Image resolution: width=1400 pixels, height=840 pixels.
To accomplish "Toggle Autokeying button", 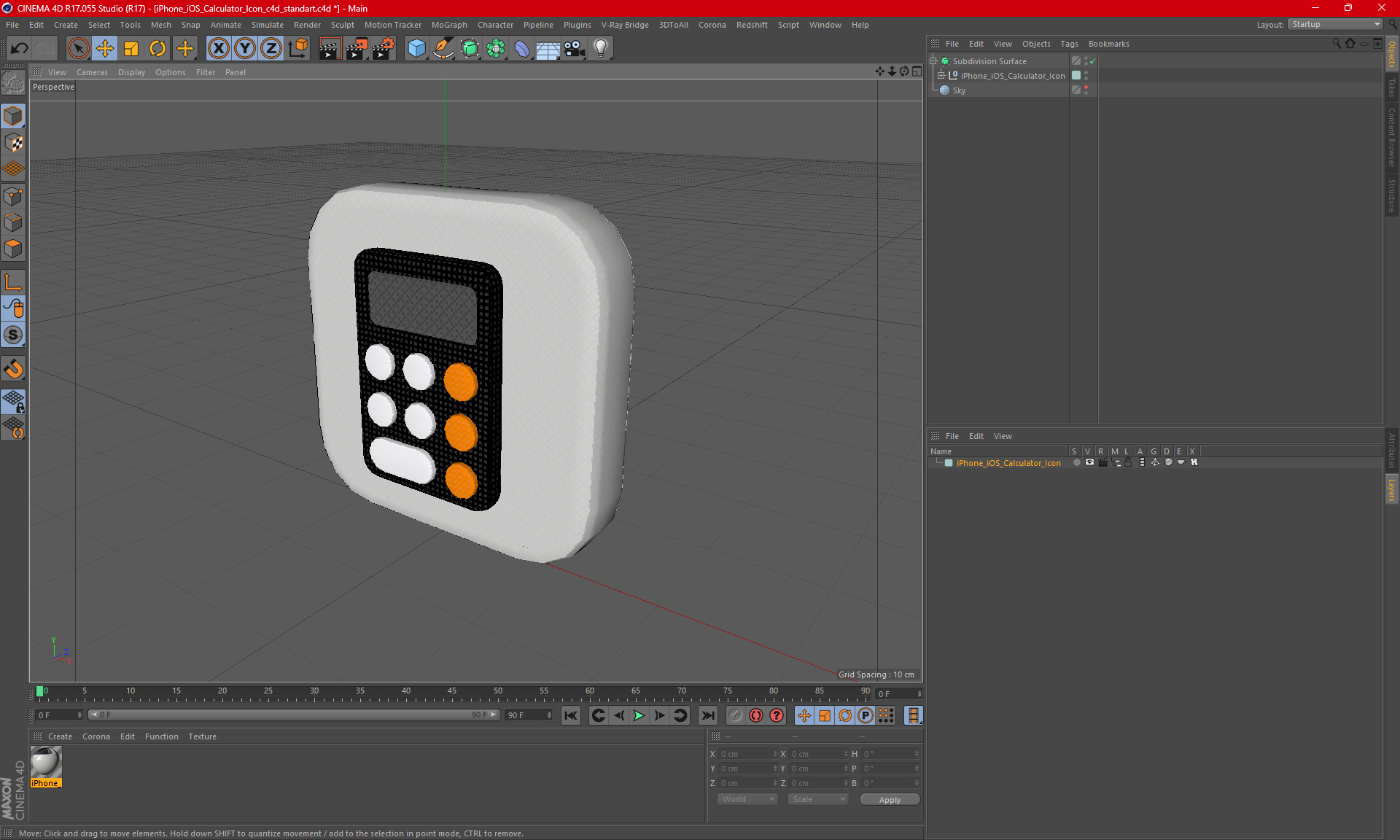I will coord(756,715).
